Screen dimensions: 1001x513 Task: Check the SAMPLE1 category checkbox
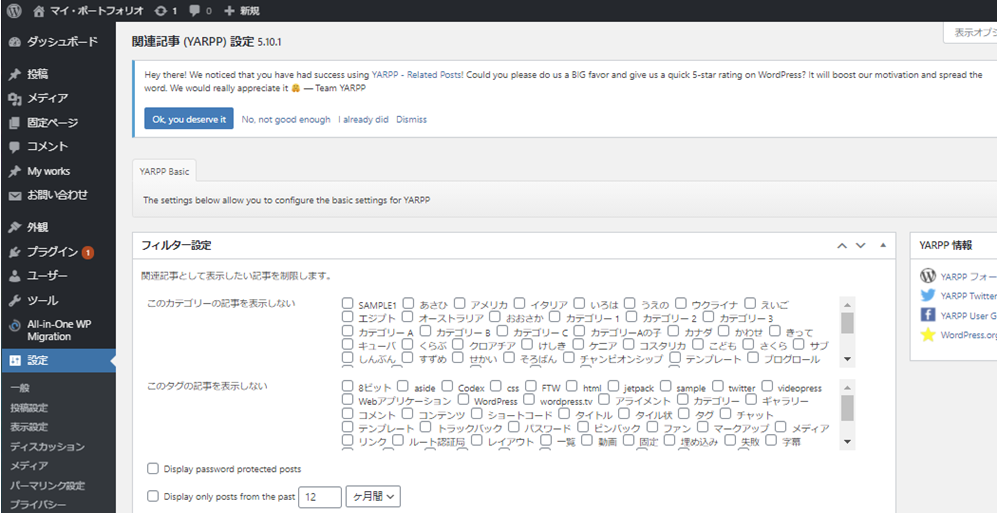coord(348,304)
